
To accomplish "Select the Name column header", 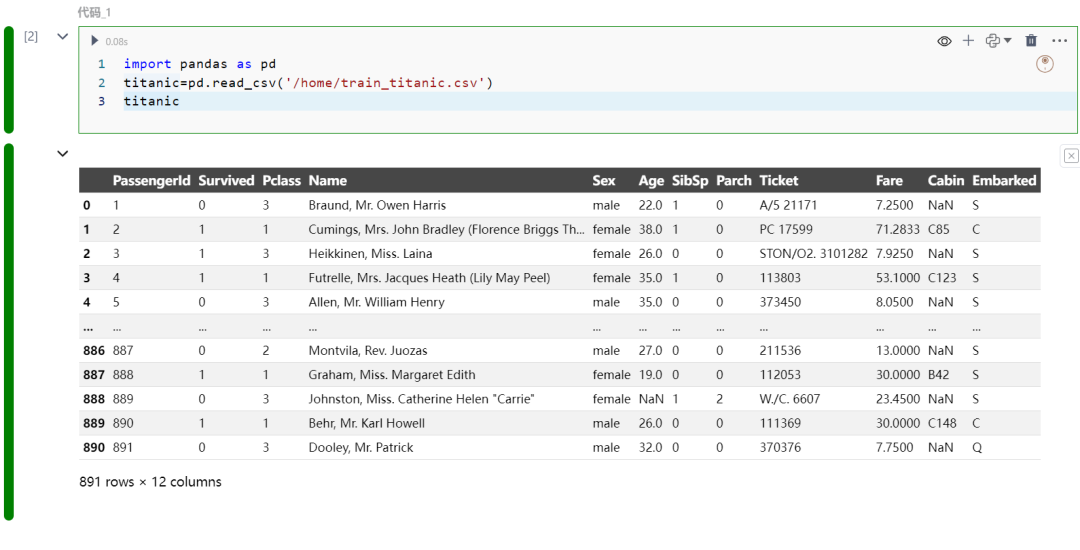I will point(328,181).
